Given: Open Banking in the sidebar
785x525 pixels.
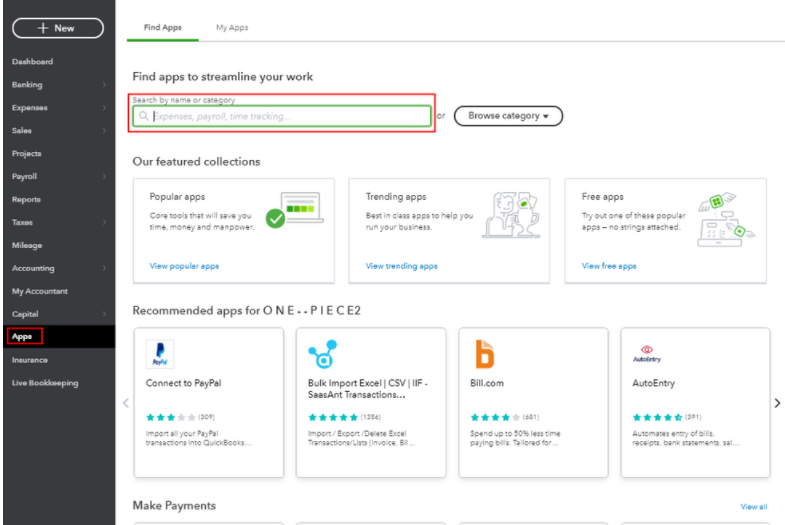Looking at the screenshot, I should click(x=27, y=85).
